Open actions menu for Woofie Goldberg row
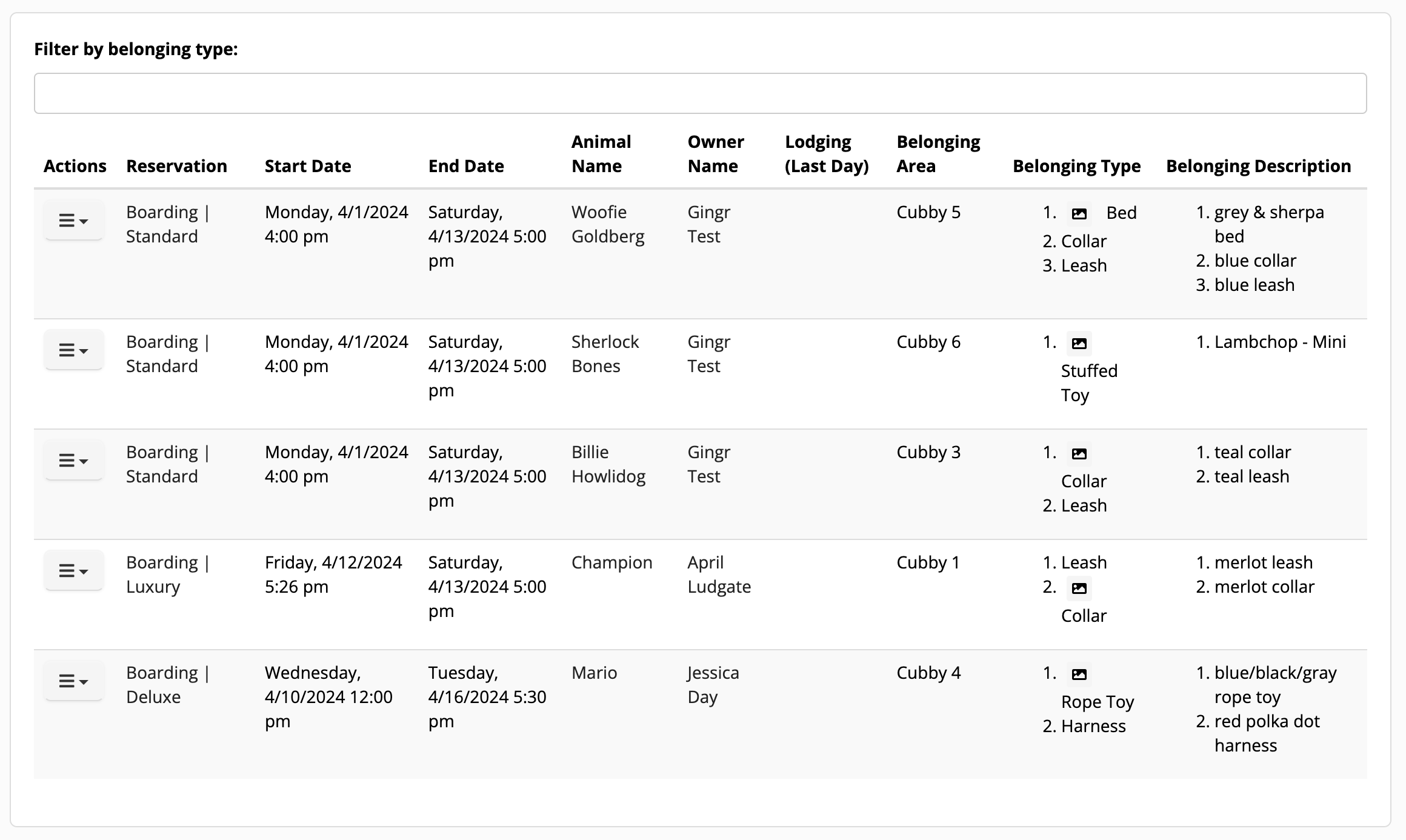Viewport: 1406px width, 840px height. [x=74, y=221]
